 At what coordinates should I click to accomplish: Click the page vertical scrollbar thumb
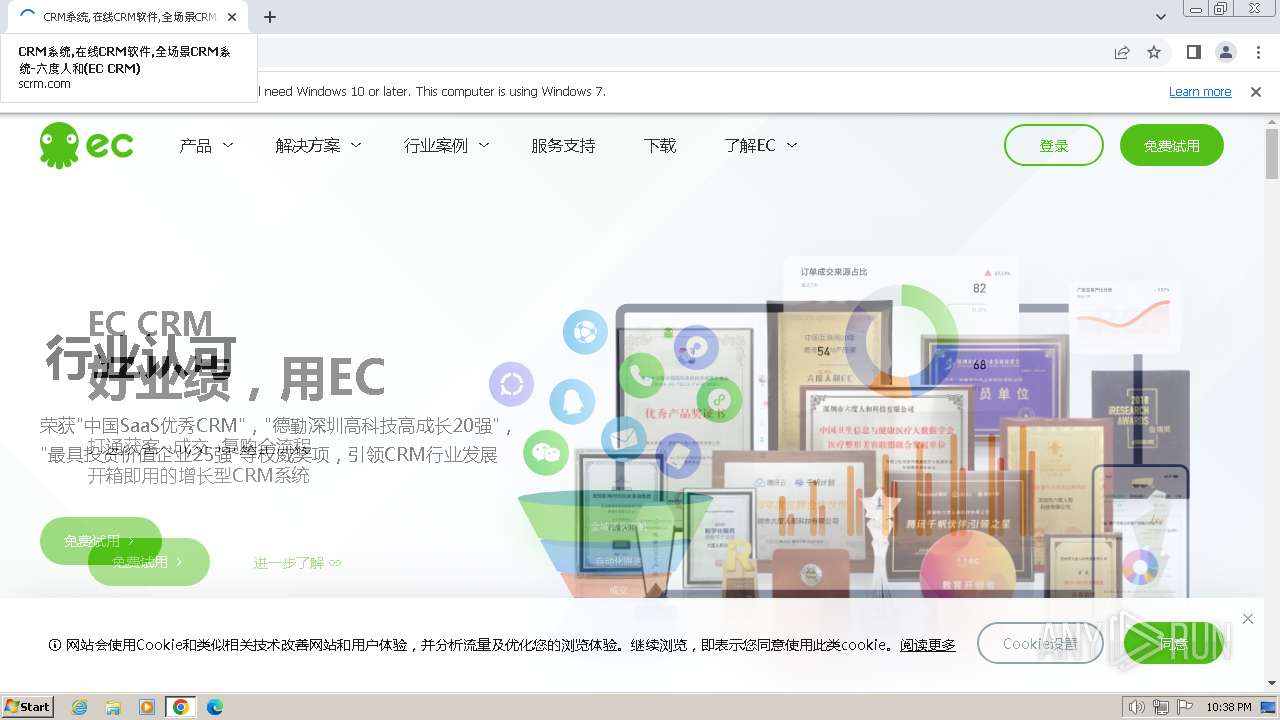coord(1272,154)
